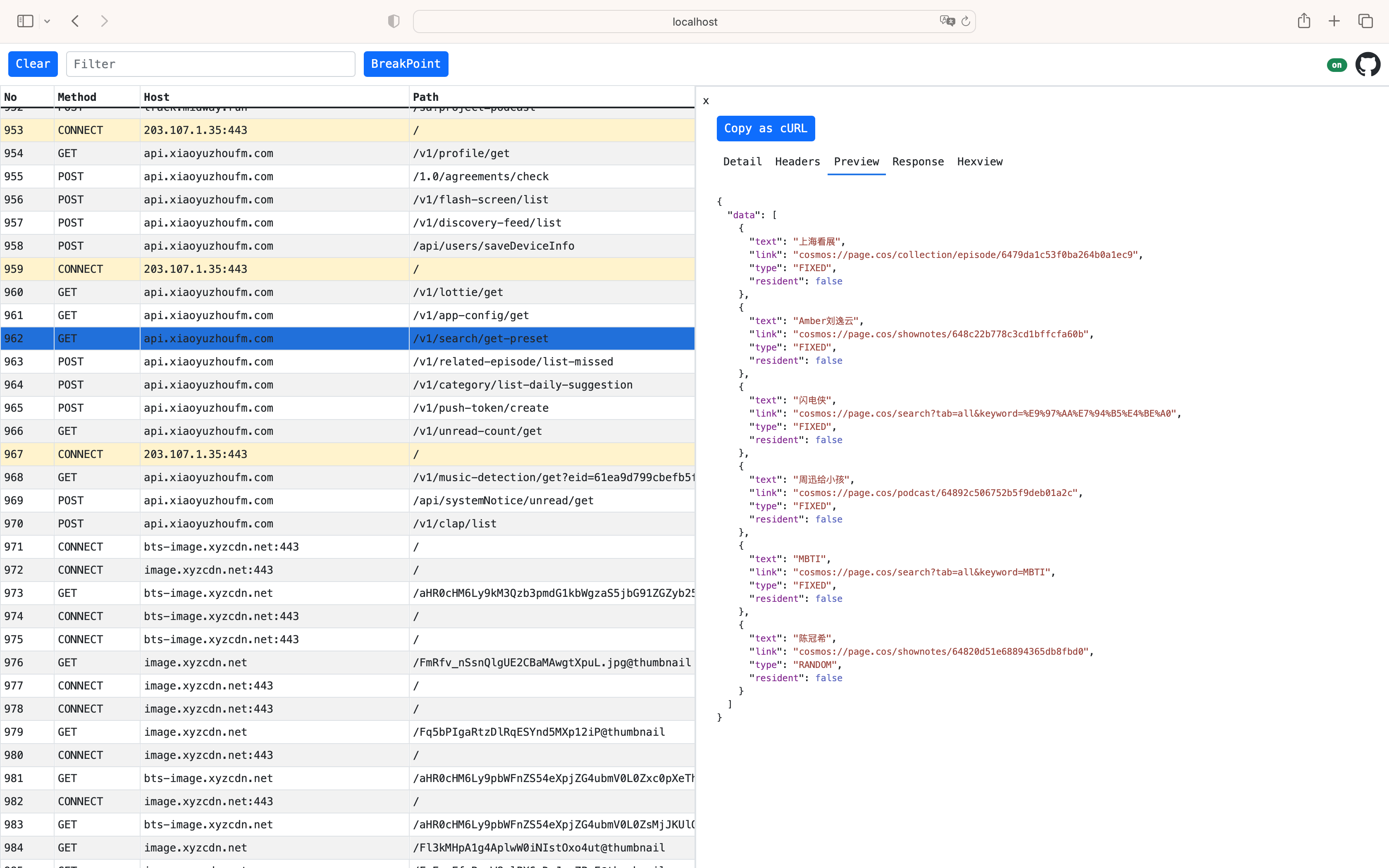Focus the Filter input field
1389x868 pixels.
(211, 64)
